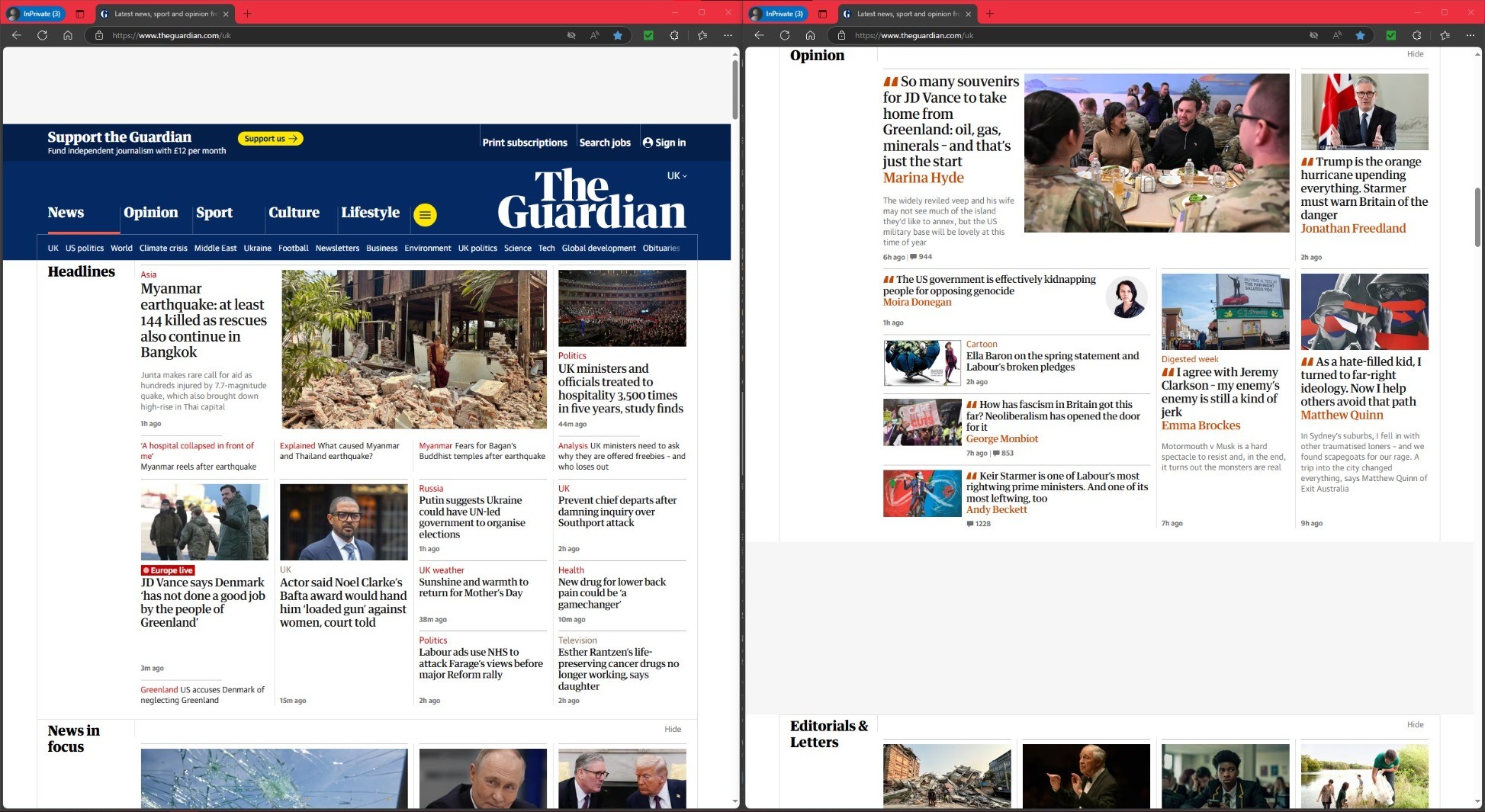Click Read aloud icon in right window
This screenshot has width=1485, height=812.
(x=1337, y=35)
